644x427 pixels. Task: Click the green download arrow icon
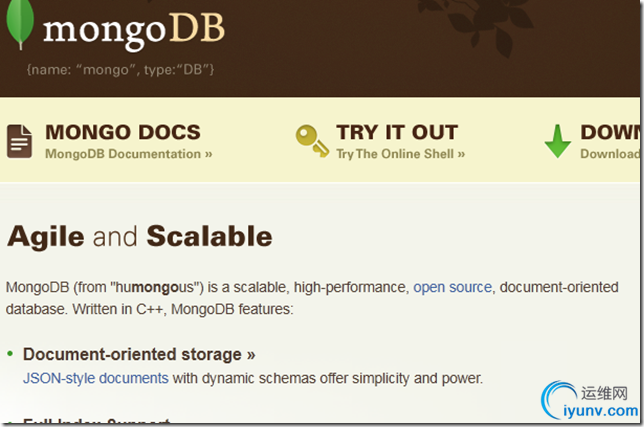pyautogui.click(x=558, y=141)
